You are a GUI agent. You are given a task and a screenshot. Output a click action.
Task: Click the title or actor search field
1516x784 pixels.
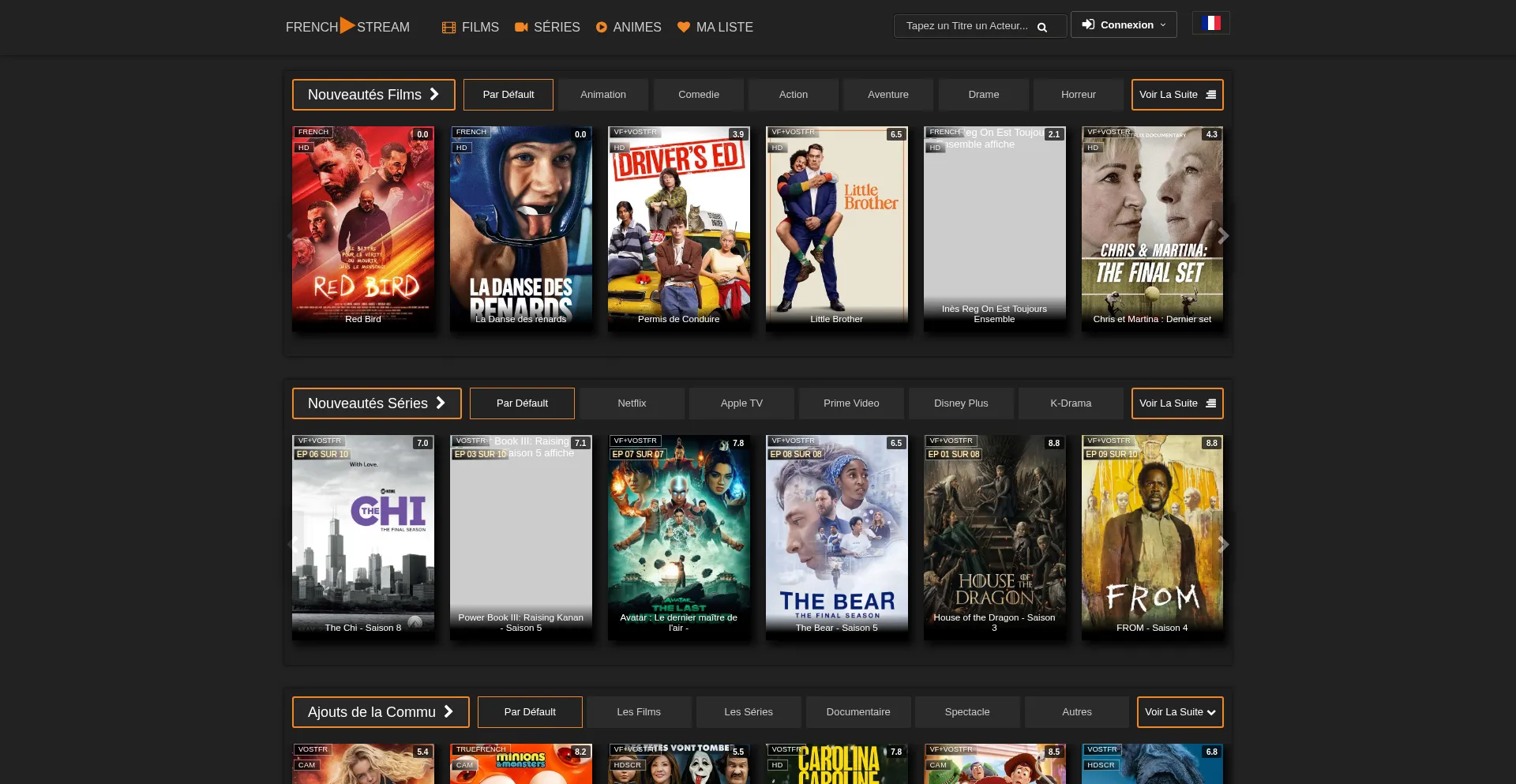coord(980,26)
